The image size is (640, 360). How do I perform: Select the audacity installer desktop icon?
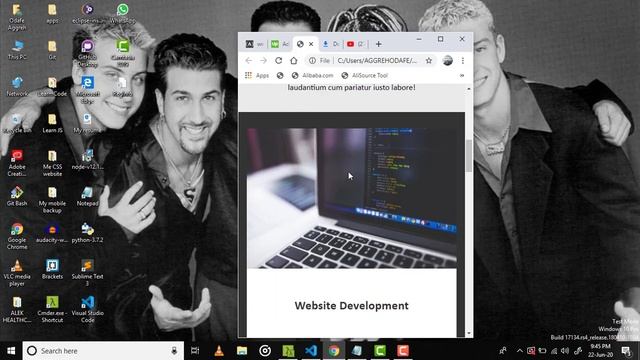tap(52, 233)
